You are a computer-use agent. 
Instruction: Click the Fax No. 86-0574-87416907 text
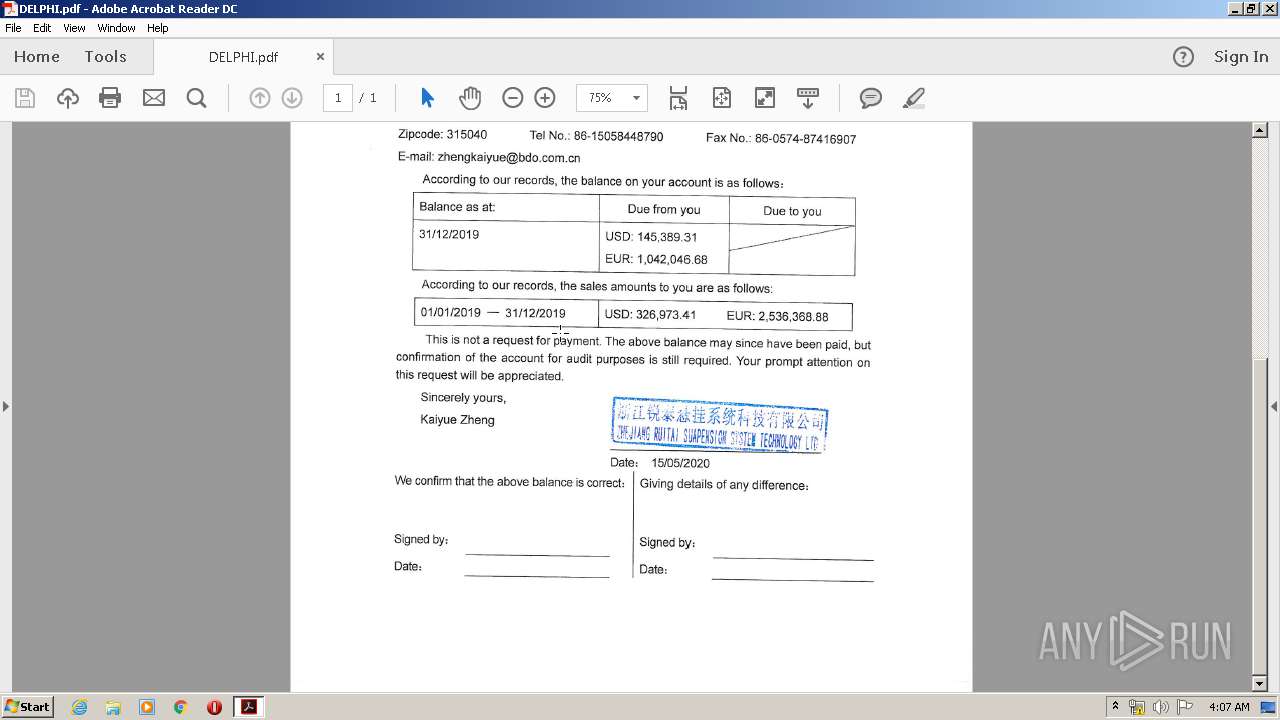(x=781, y=139)
